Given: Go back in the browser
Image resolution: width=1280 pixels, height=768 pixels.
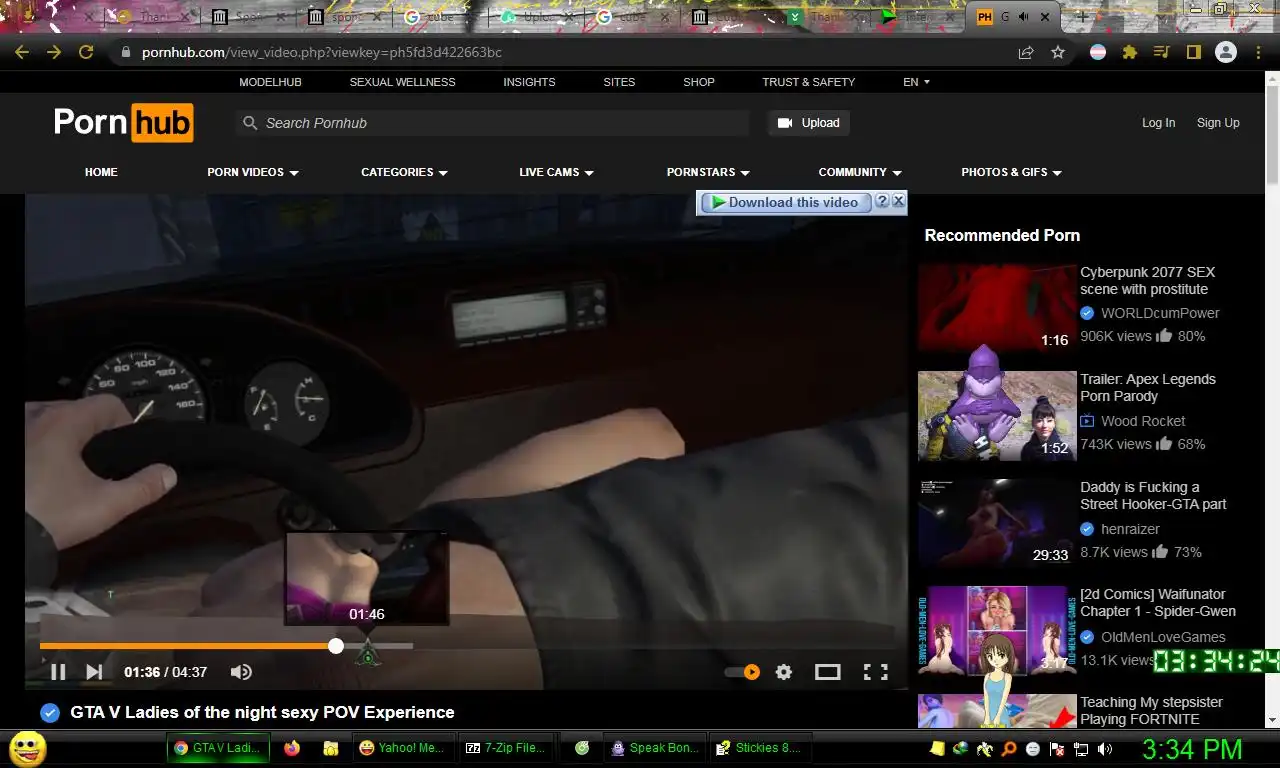Looking at the screenshot, I should coord(22,52).
